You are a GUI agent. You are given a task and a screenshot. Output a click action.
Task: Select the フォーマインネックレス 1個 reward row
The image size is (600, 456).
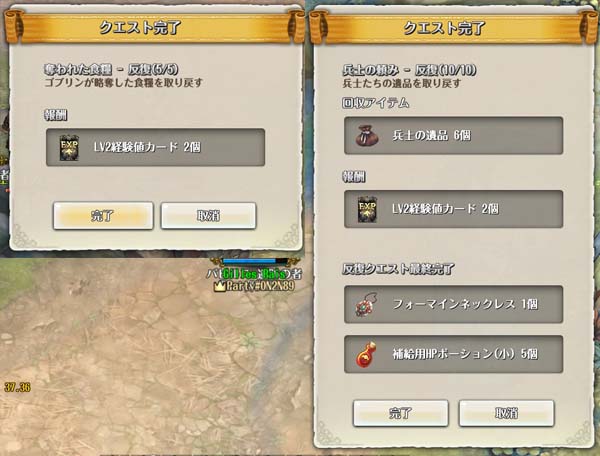click(x=453, y=304)
